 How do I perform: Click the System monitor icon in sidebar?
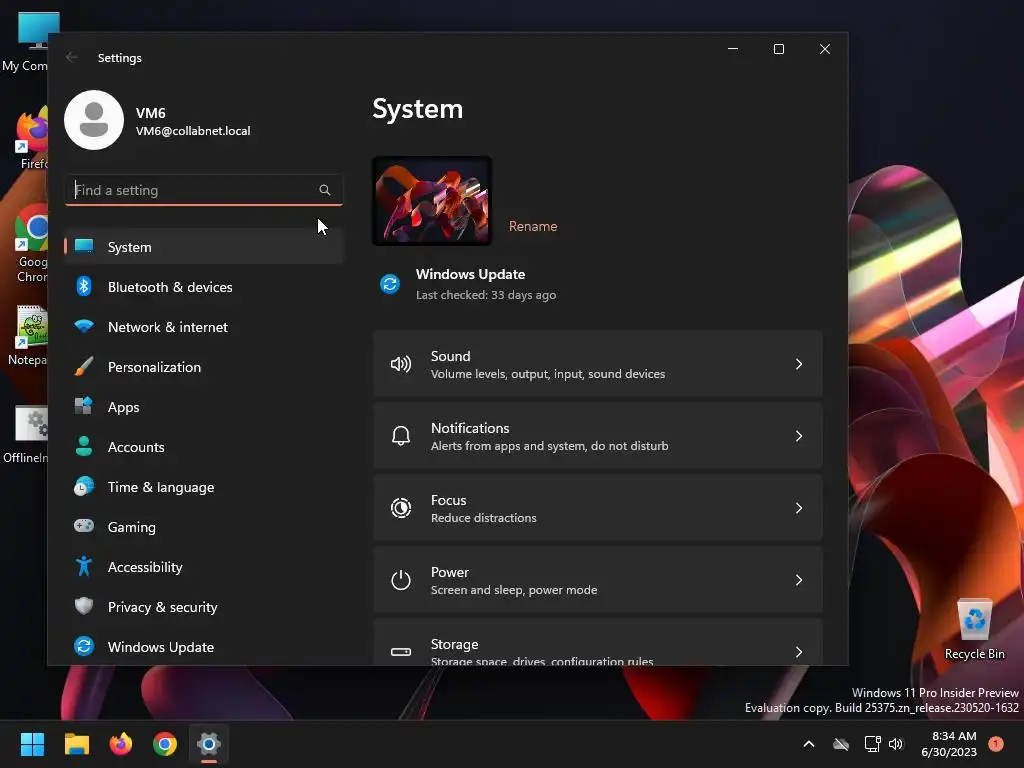[x=84, y=246]
